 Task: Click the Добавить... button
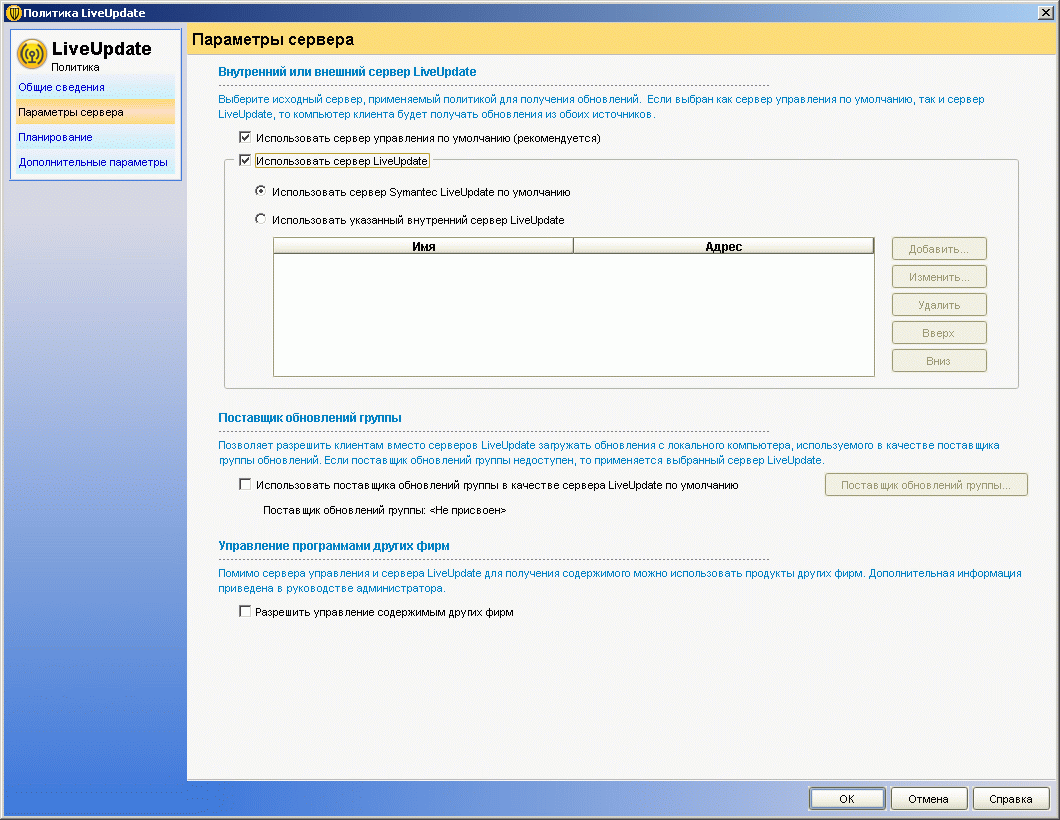click(939, 249)
